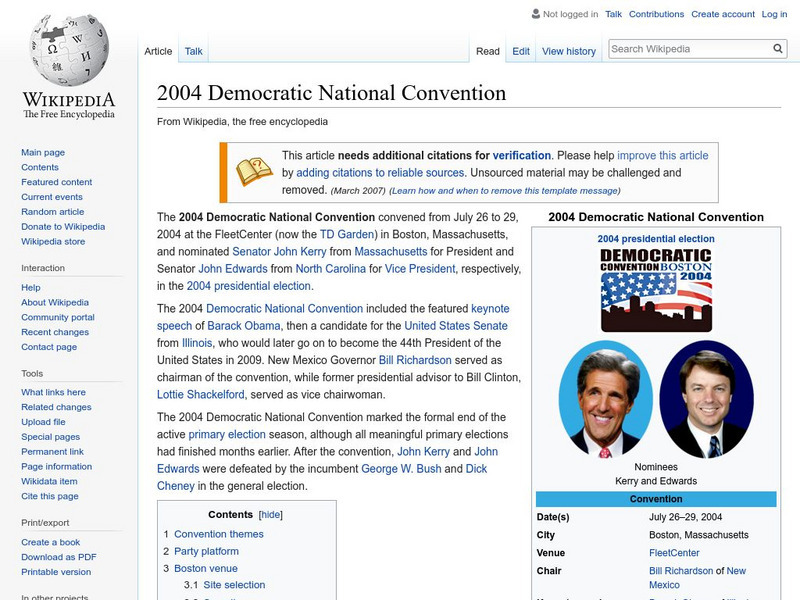This screenshot has width=800, height=600.
Task: Open Community portal
Action: point(58,317)
